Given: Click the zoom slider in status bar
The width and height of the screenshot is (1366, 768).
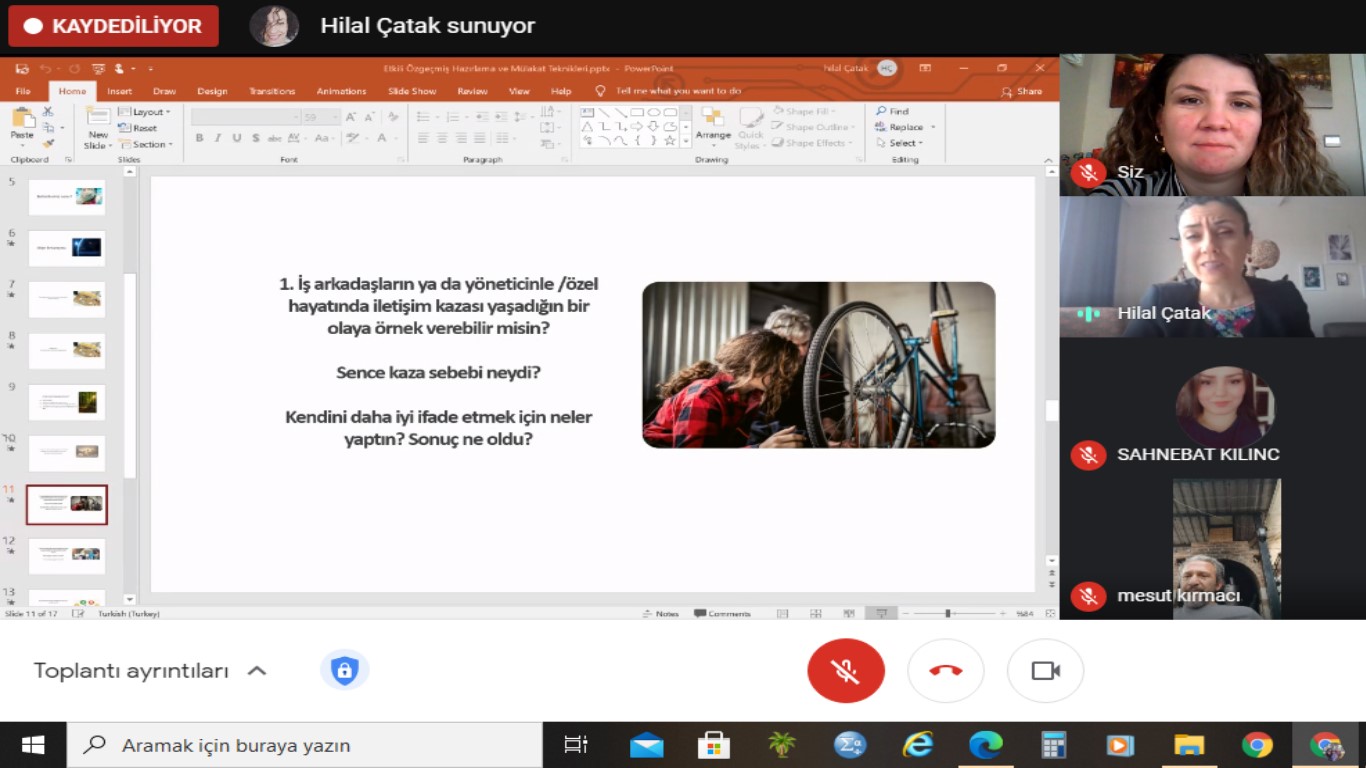Looking at the screenshot, I should (x=948, y=613).
